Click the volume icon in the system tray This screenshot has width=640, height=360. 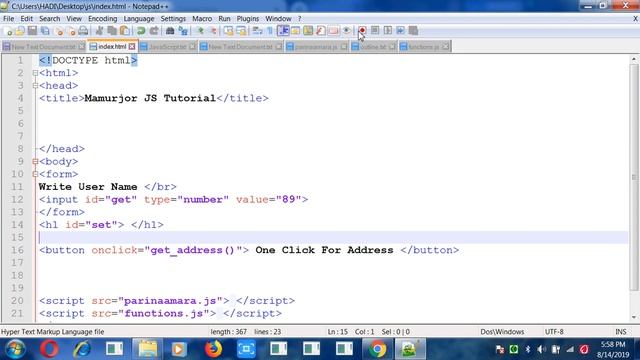541,349
